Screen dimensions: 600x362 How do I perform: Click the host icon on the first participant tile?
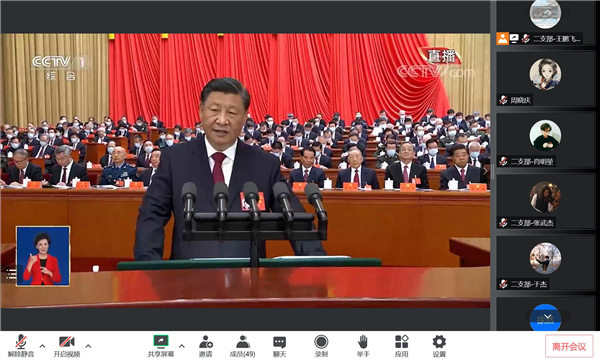(502, 39)
